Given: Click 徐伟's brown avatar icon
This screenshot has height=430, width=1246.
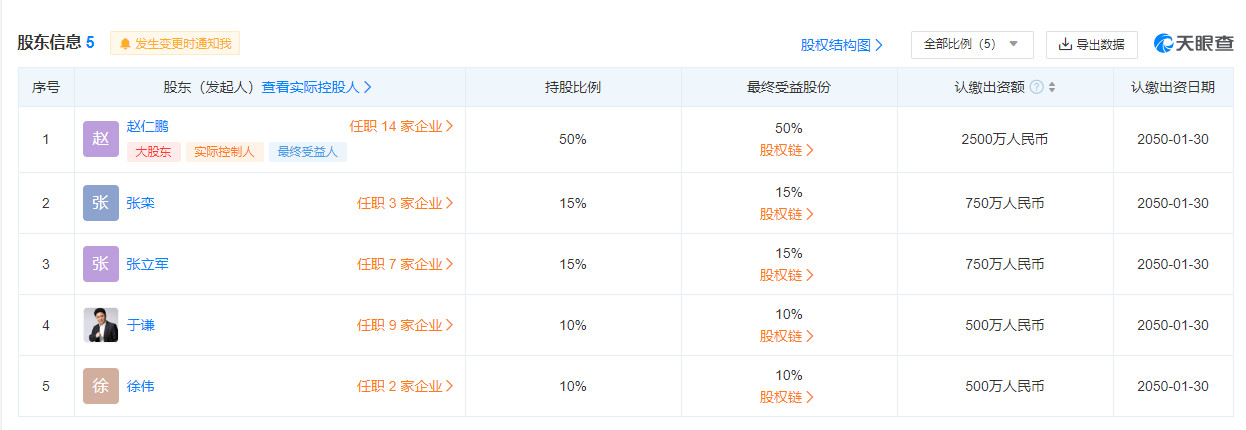Looking at the screenshot, I should [101, 386].
